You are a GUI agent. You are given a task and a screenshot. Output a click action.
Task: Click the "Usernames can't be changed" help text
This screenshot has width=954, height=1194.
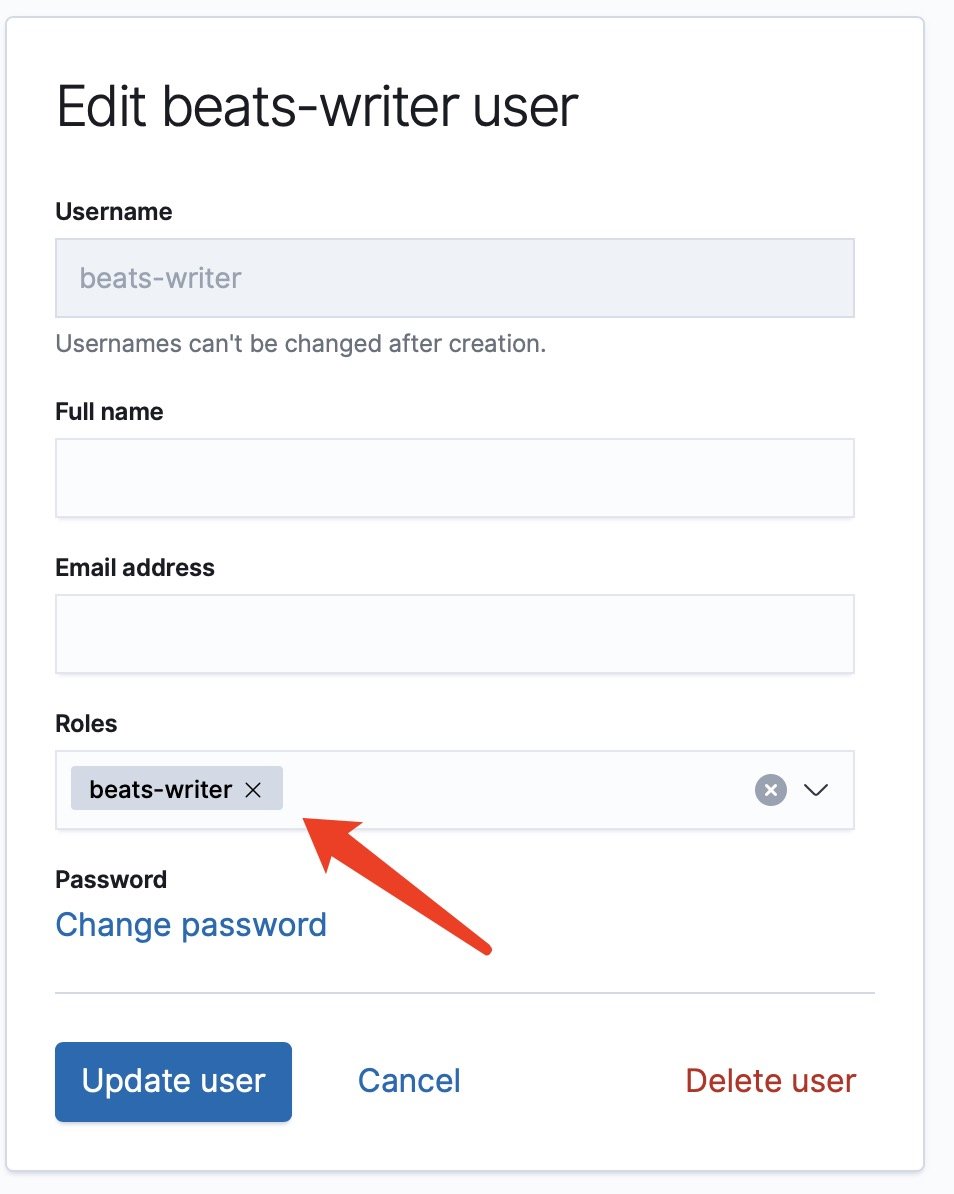[300, 345]
